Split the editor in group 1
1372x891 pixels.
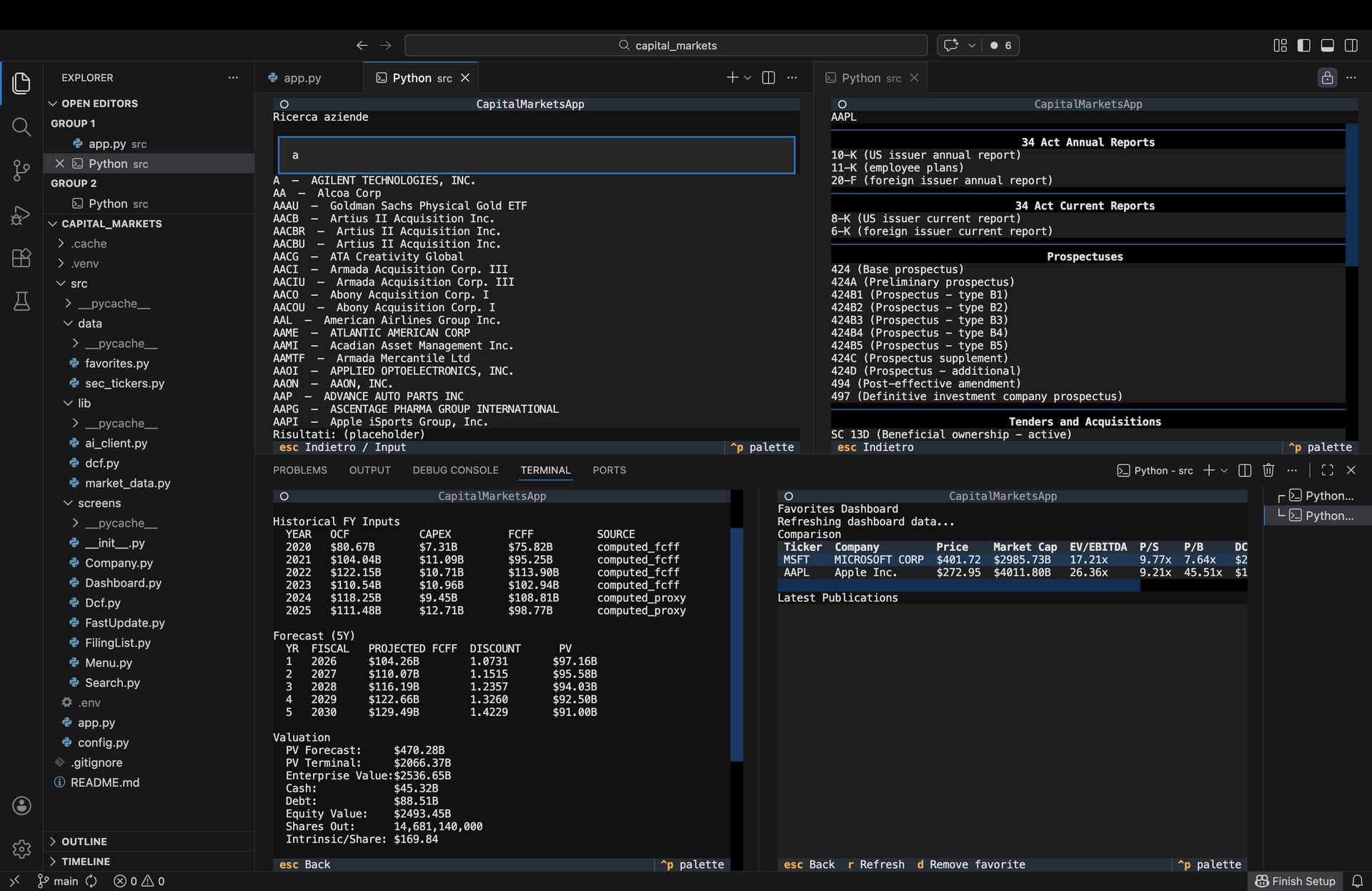(768, 77)
